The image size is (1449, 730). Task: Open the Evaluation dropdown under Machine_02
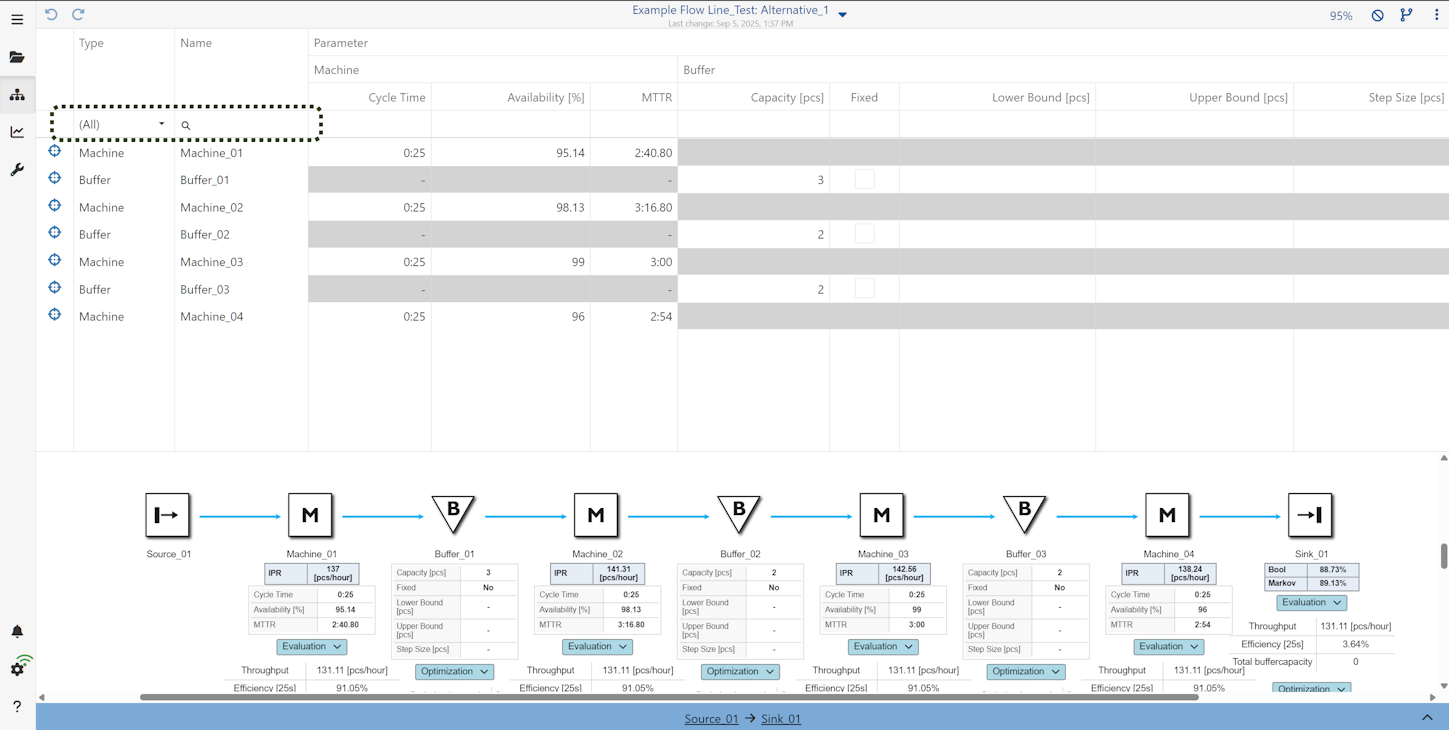pyautogui.click(x=596, y=646)
